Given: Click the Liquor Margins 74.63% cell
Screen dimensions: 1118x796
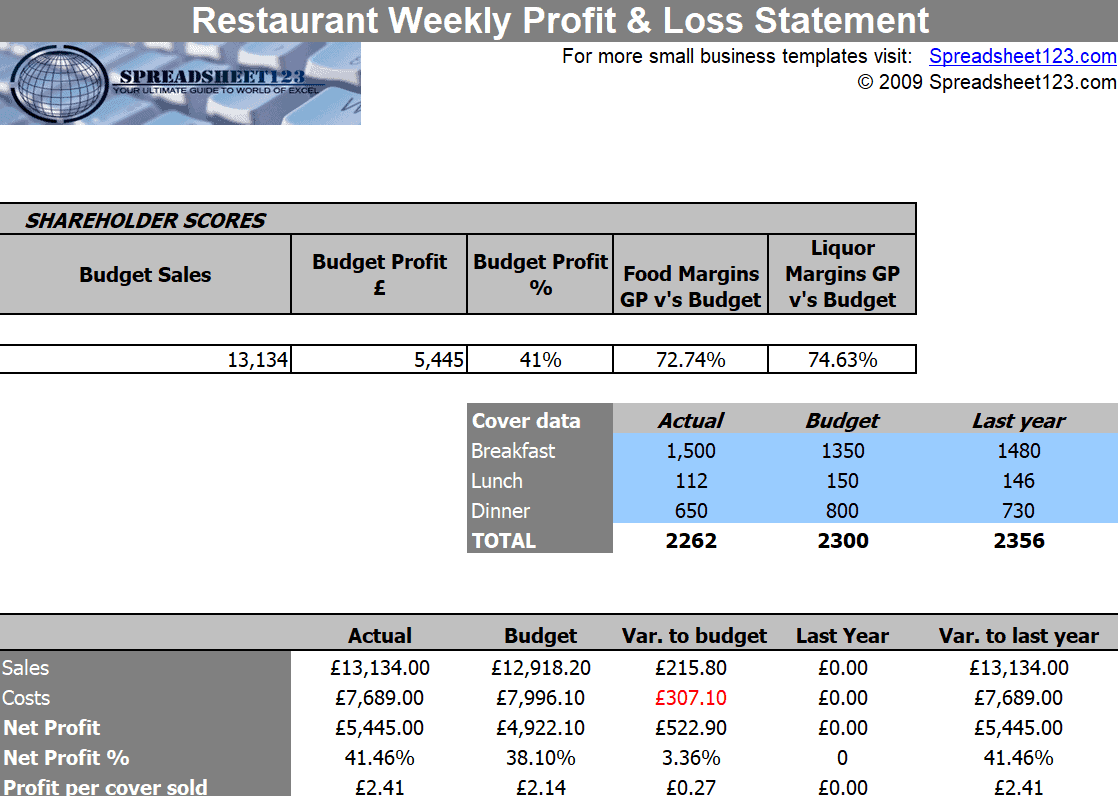Looking at the screenshot, I should [x=842, y=359].
